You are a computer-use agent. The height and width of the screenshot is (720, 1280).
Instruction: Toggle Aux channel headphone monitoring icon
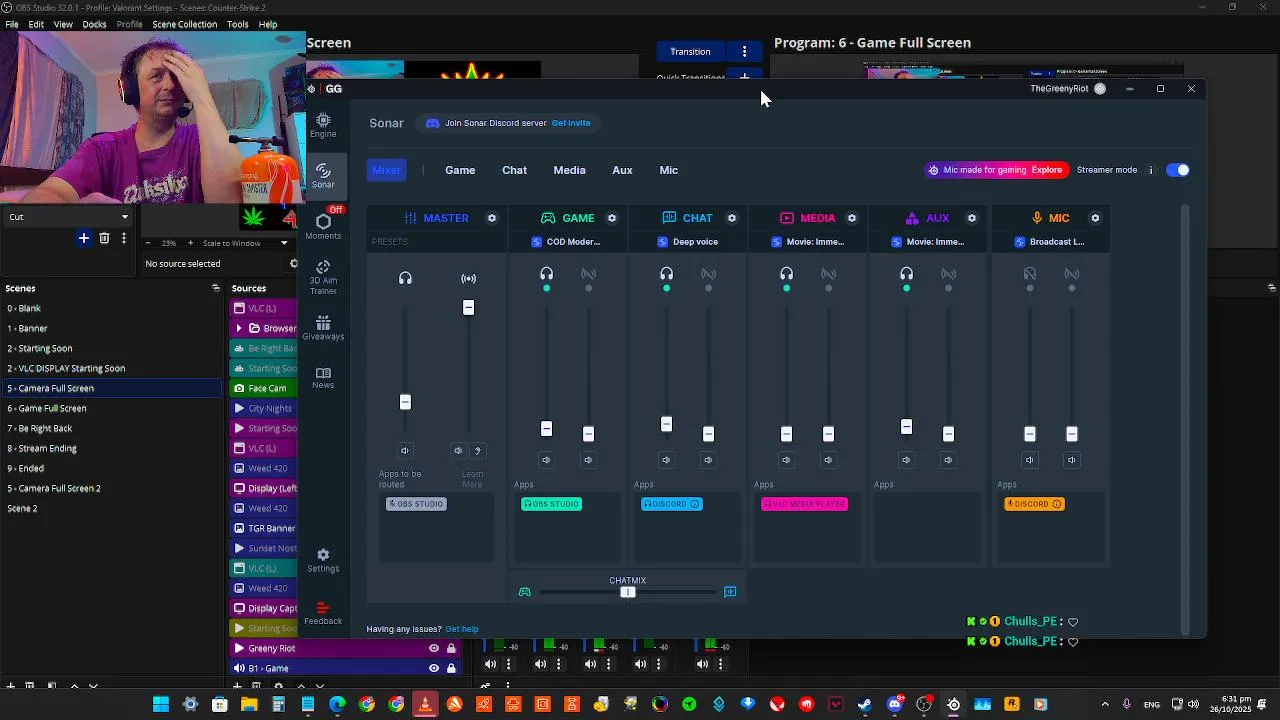coord(906,273)
